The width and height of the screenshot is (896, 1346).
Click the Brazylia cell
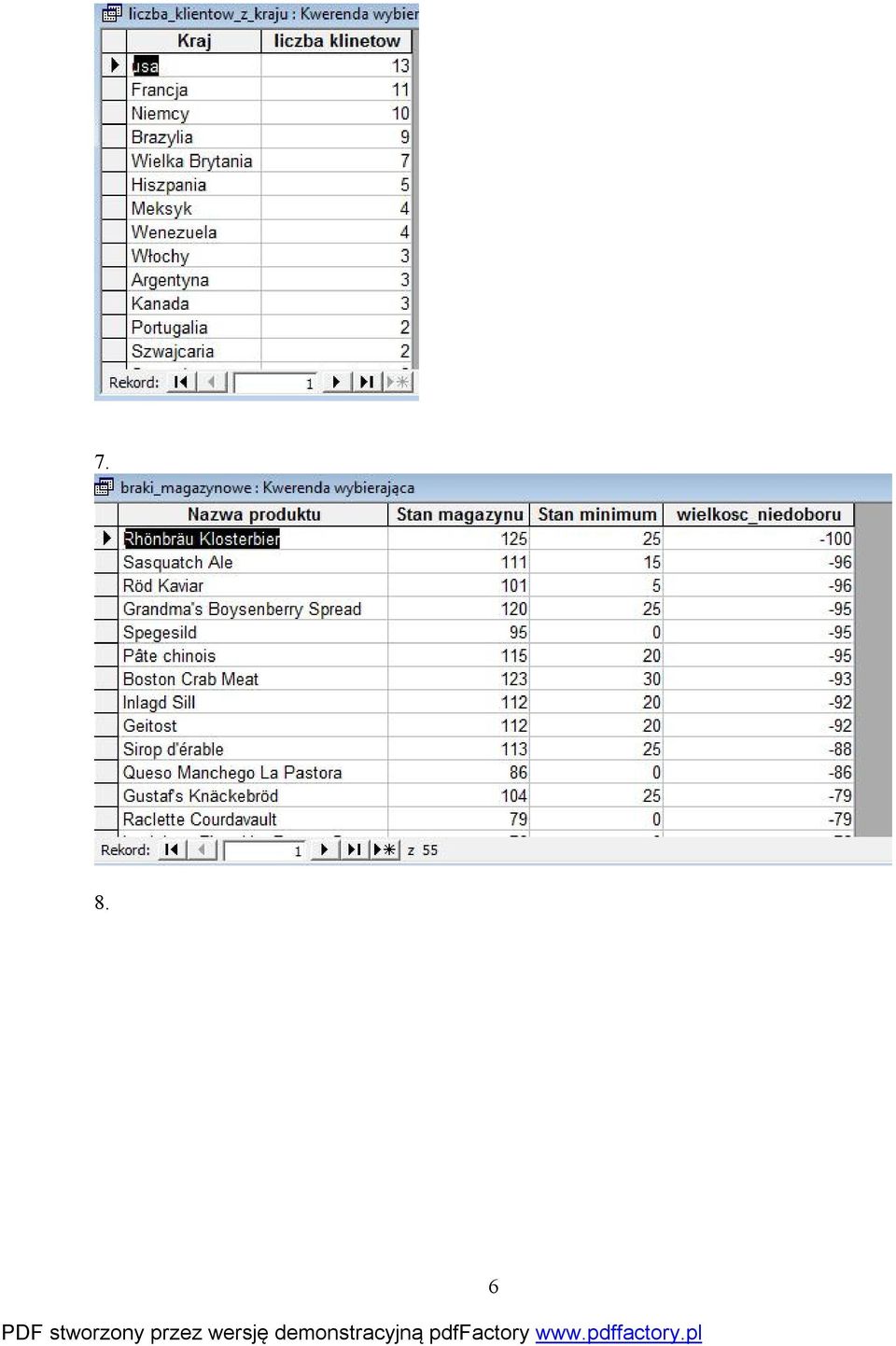tap(194, 137)
